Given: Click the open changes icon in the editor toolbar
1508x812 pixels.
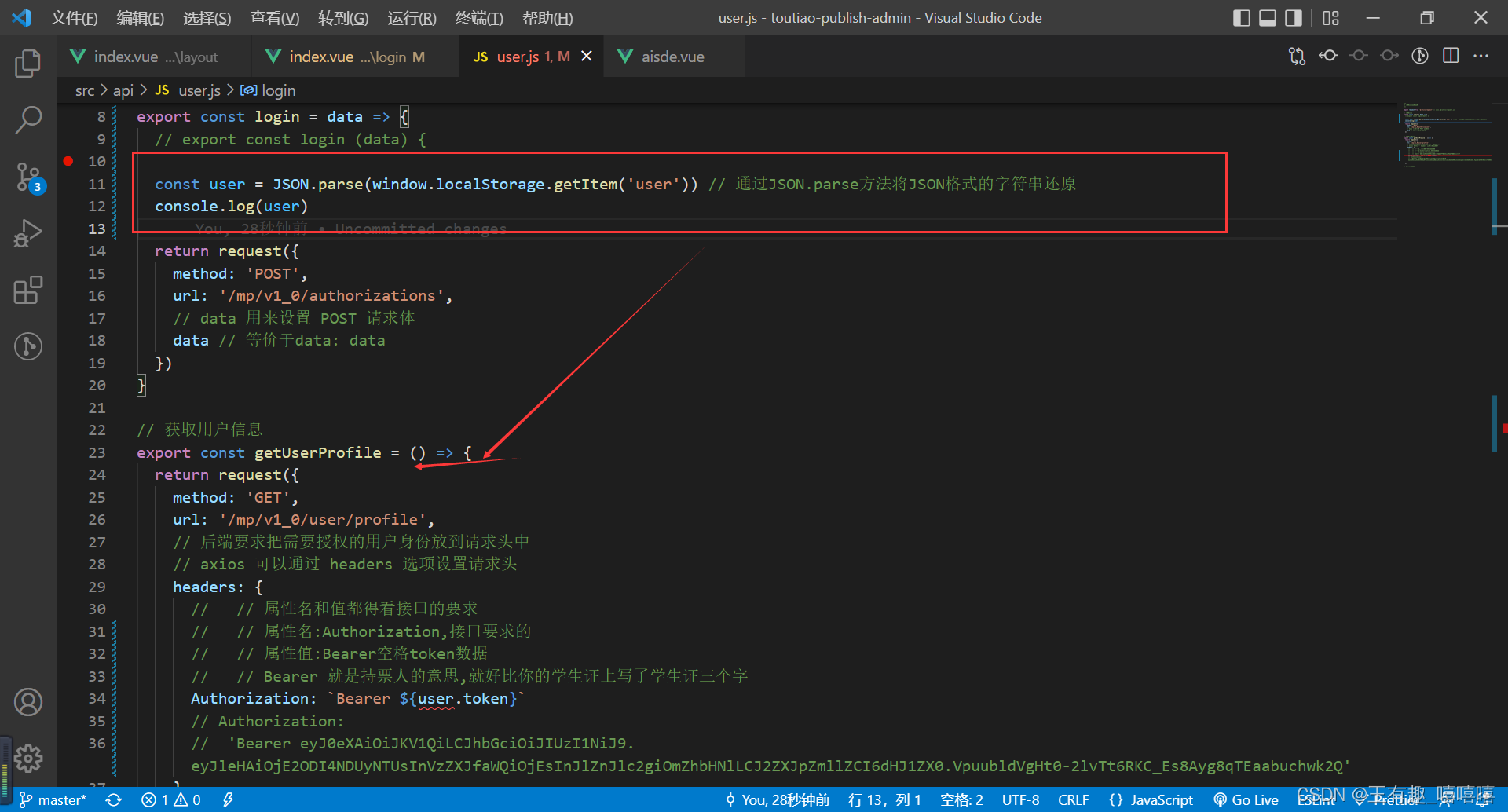Looking at the screenshot, I should click(1328, 56).
